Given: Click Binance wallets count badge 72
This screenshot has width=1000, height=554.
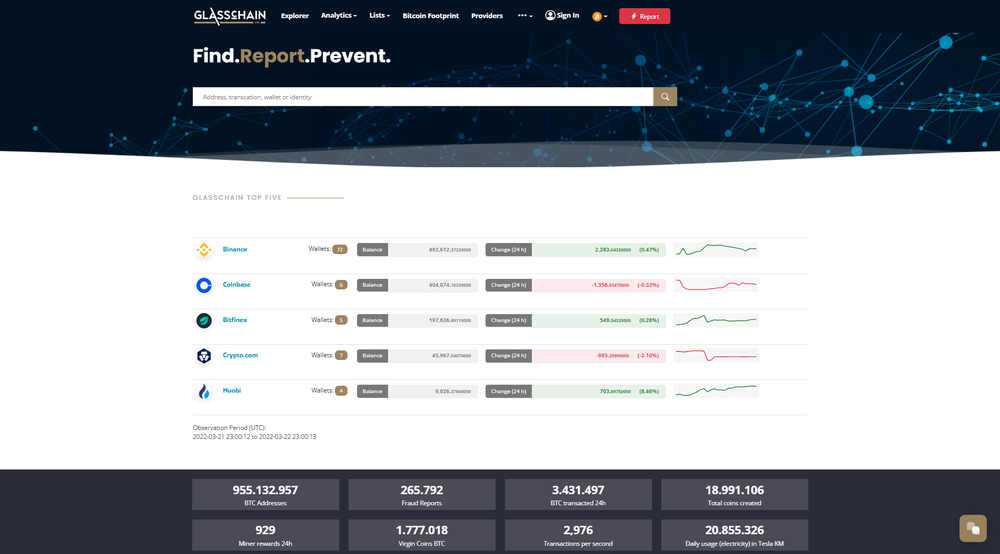Looking at the screenshot, I should click(x=340, y=249).
